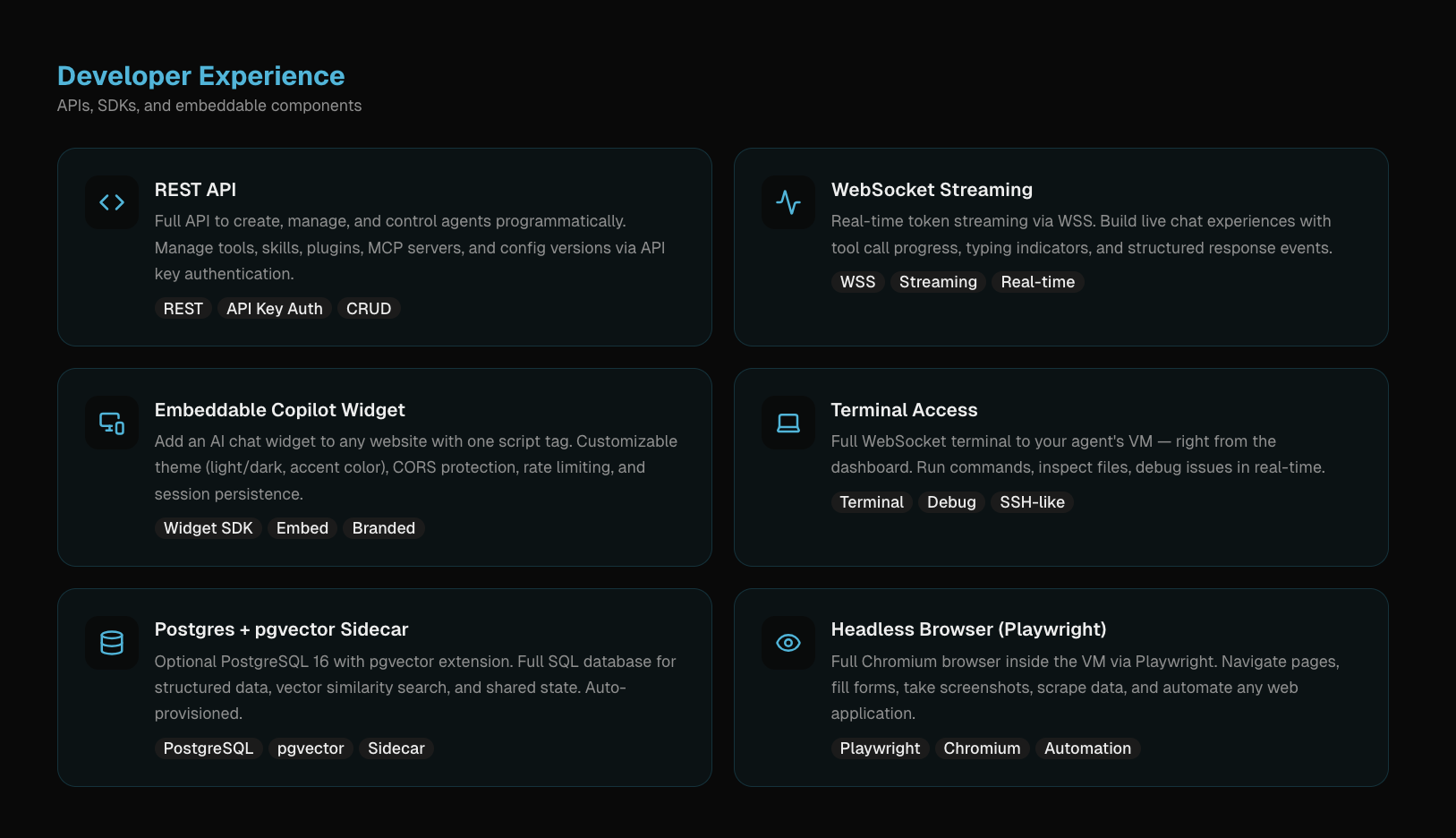Click the Terminal Access laptop icon
This screenshot has height=838, width=1456.
(788, 423)
